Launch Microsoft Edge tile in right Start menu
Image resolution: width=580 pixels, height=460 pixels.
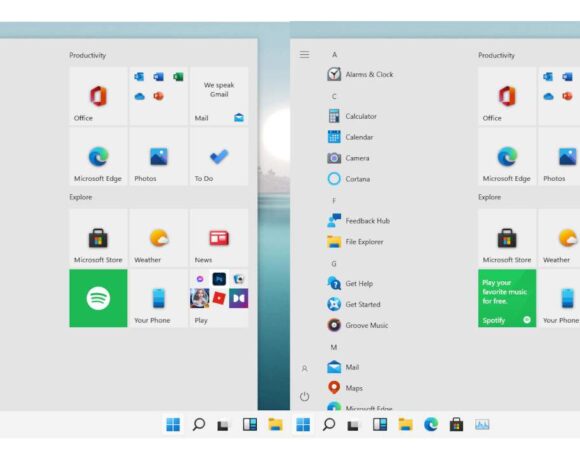pyautogui.click(x=507, y=157)
